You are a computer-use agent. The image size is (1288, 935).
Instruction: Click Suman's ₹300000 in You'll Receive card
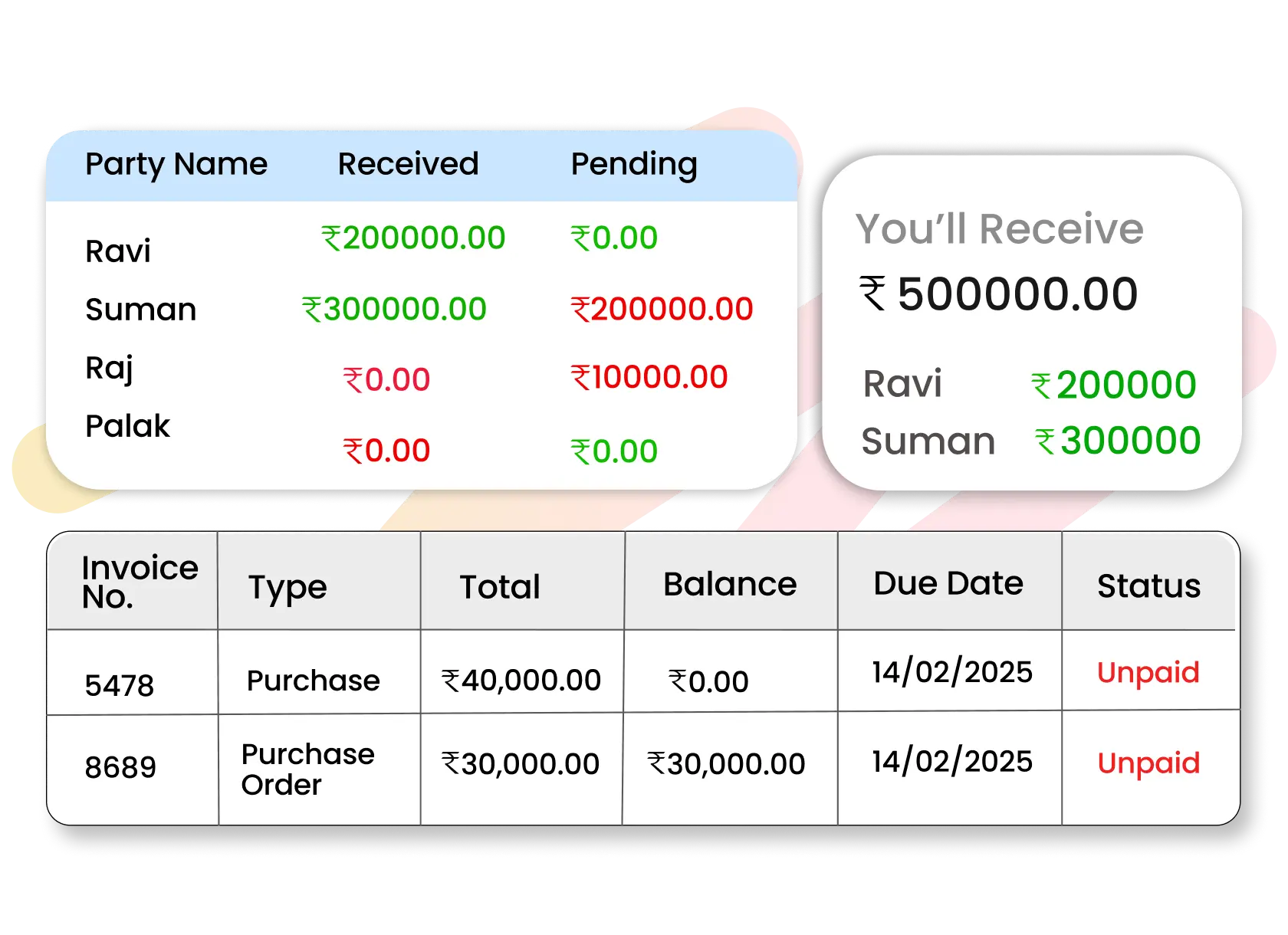tap(1118, 441)
